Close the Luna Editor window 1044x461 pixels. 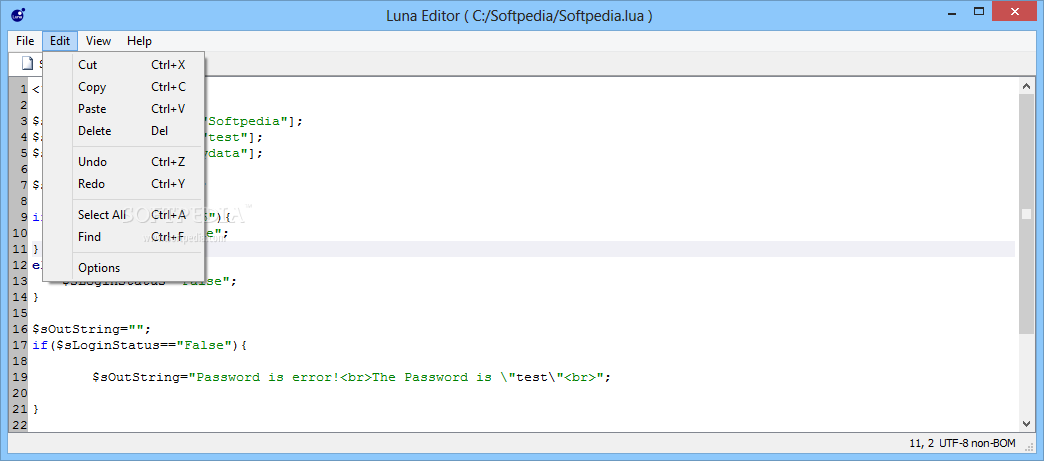click(x=1015, y=11)
